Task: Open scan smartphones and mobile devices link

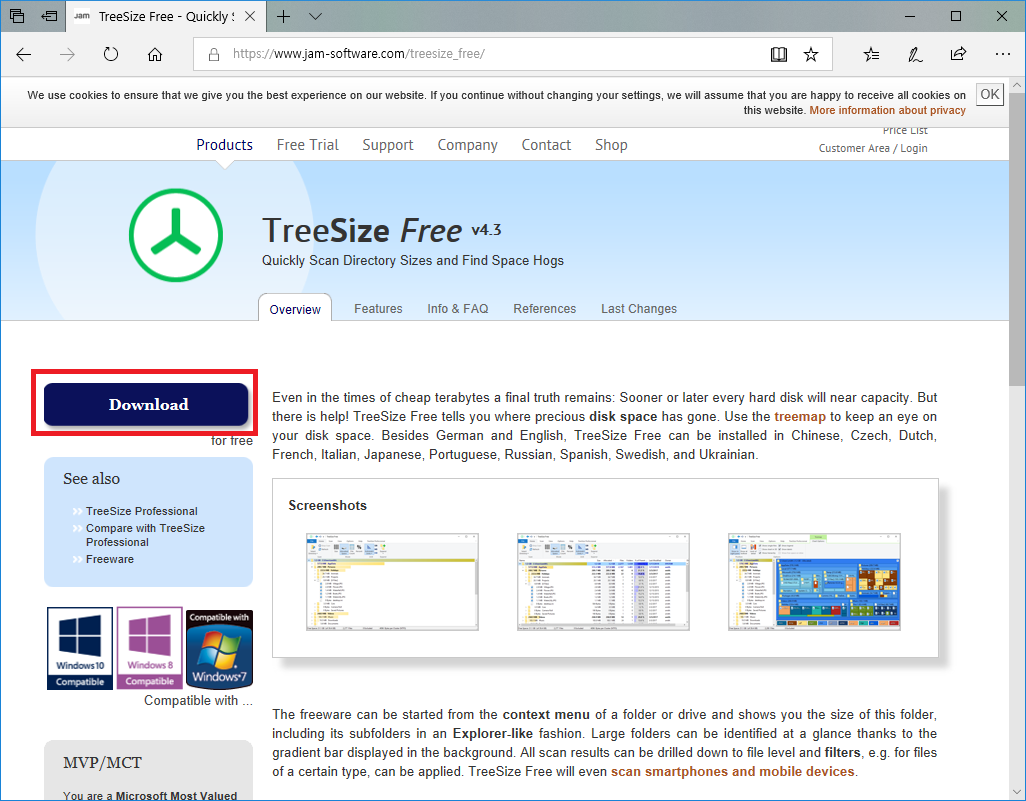Action: pos(733,772)
